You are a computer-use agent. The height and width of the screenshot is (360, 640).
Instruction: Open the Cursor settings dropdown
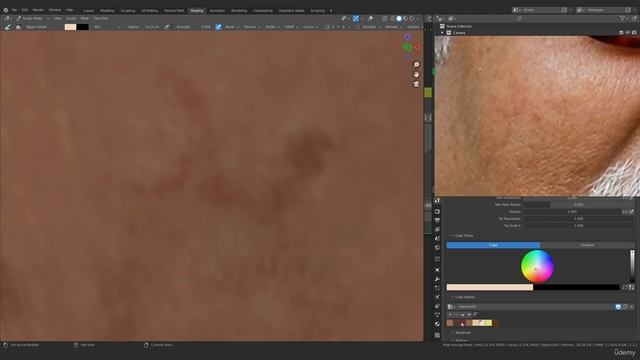pyautogui.click(x=310, y=27)
